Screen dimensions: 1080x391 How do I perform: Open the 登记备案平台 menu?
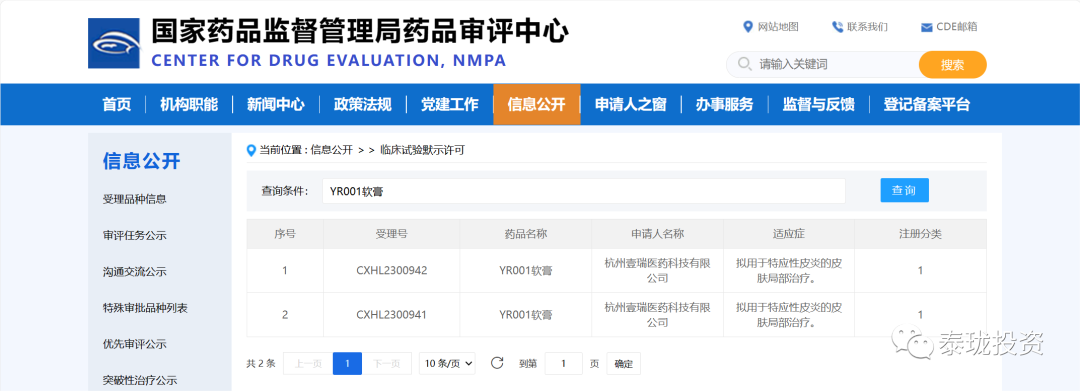click(x=926, y=105)
